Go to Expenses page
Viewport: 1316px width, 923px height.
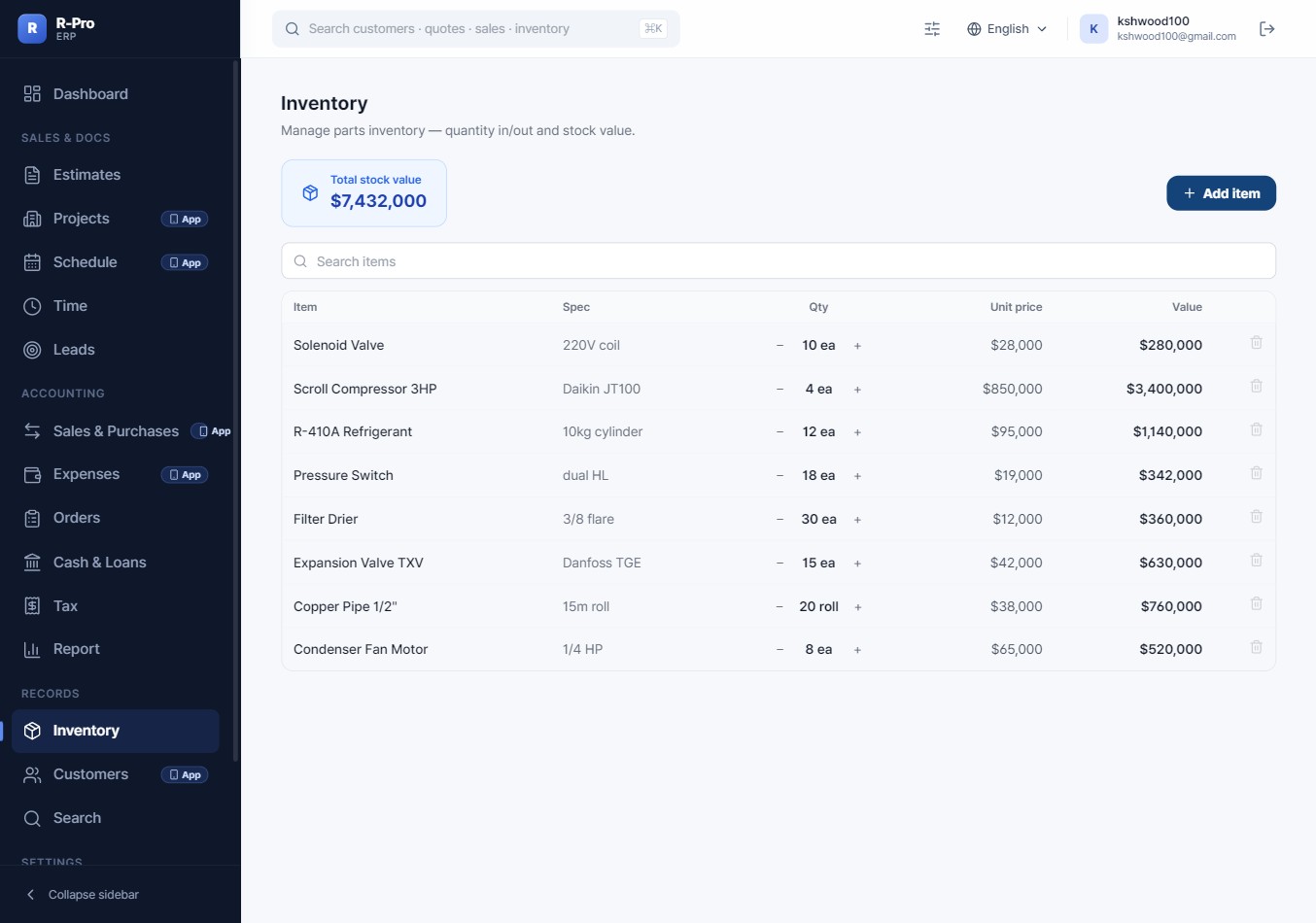point(116,474)
